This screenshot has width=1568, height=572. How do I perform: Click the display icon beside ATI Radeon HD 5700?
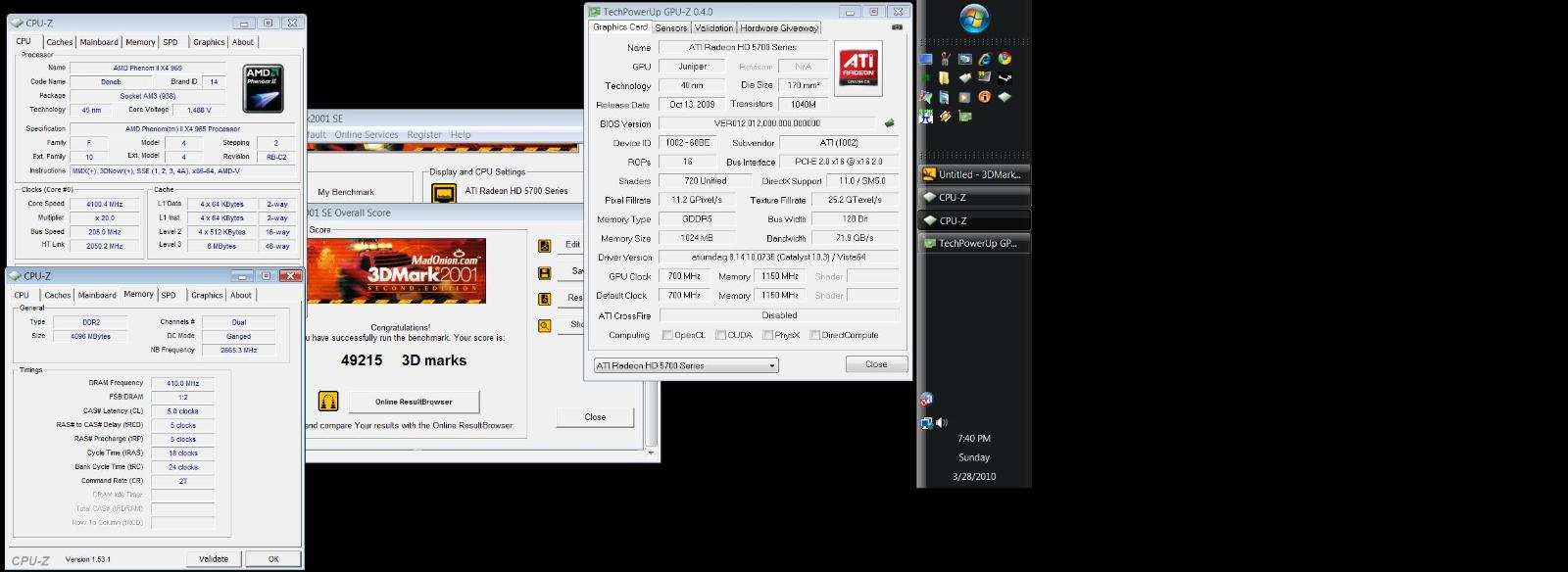(x=444, y=194)
